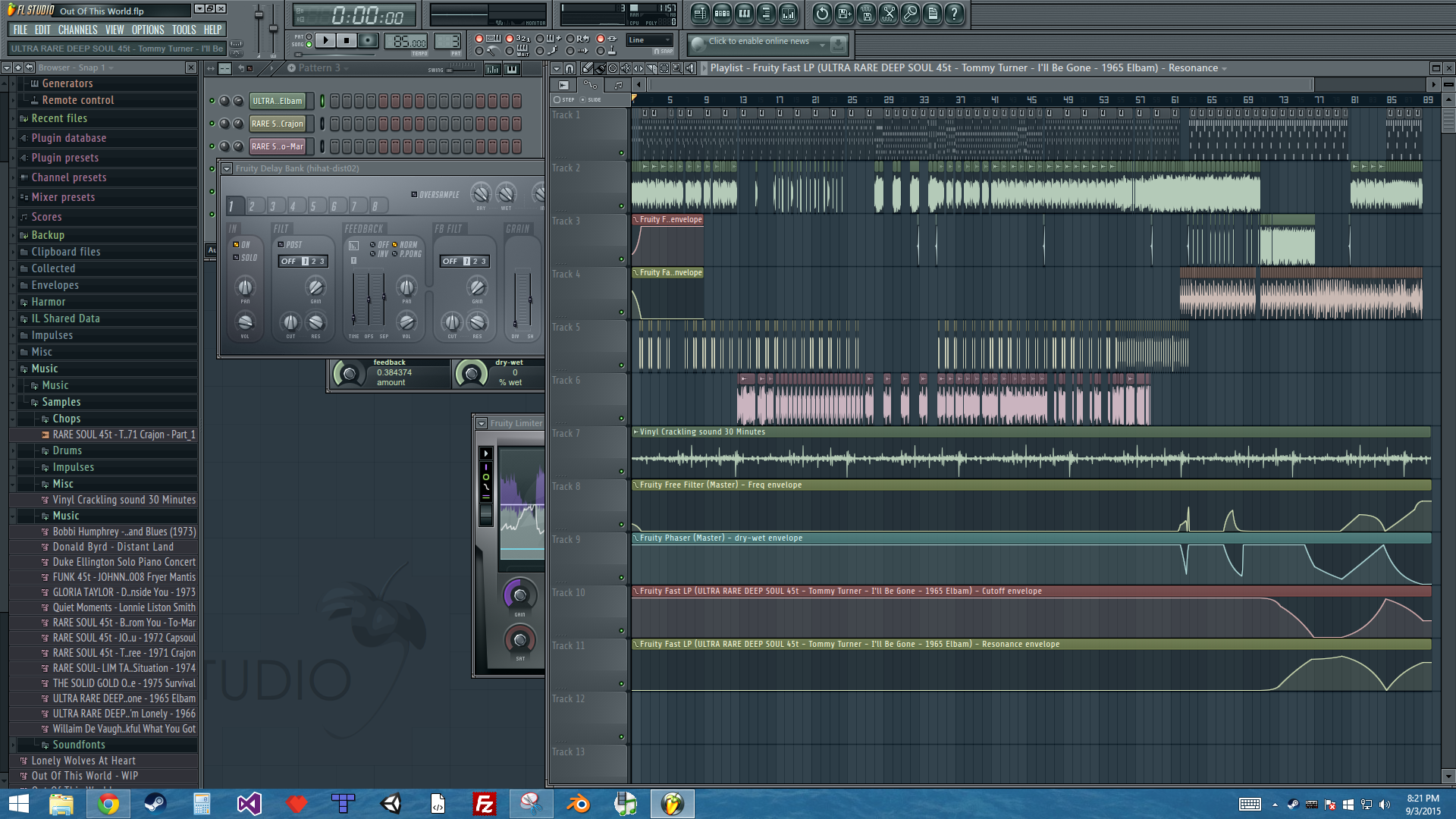Toggle the browser panel button
Screen dimensions: 1456x819
click(766, 14)
